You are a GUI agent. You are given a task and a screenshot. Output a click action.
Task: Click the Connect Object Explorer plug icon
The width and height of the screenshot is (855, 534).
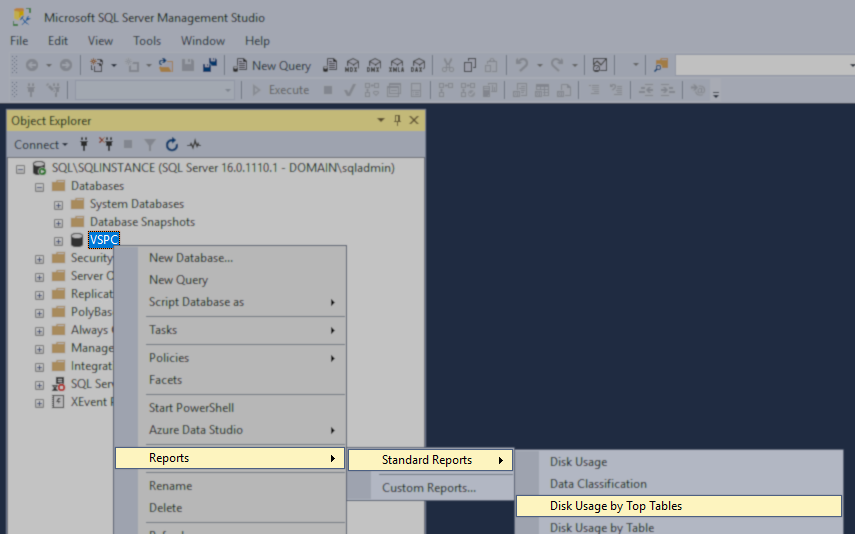pos(84,145)
